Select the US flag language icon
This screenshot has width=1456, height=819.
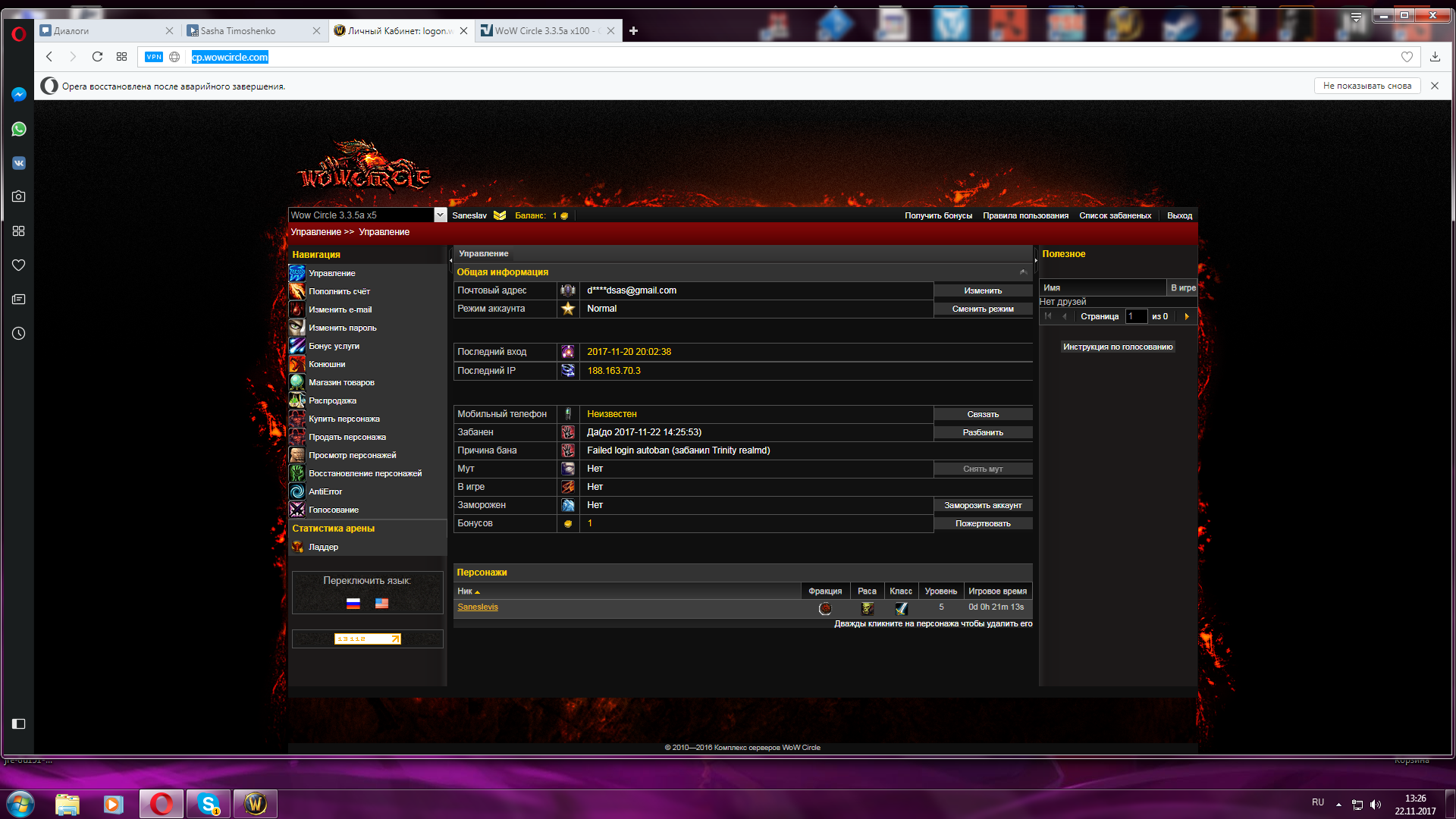tap(381, 604)
